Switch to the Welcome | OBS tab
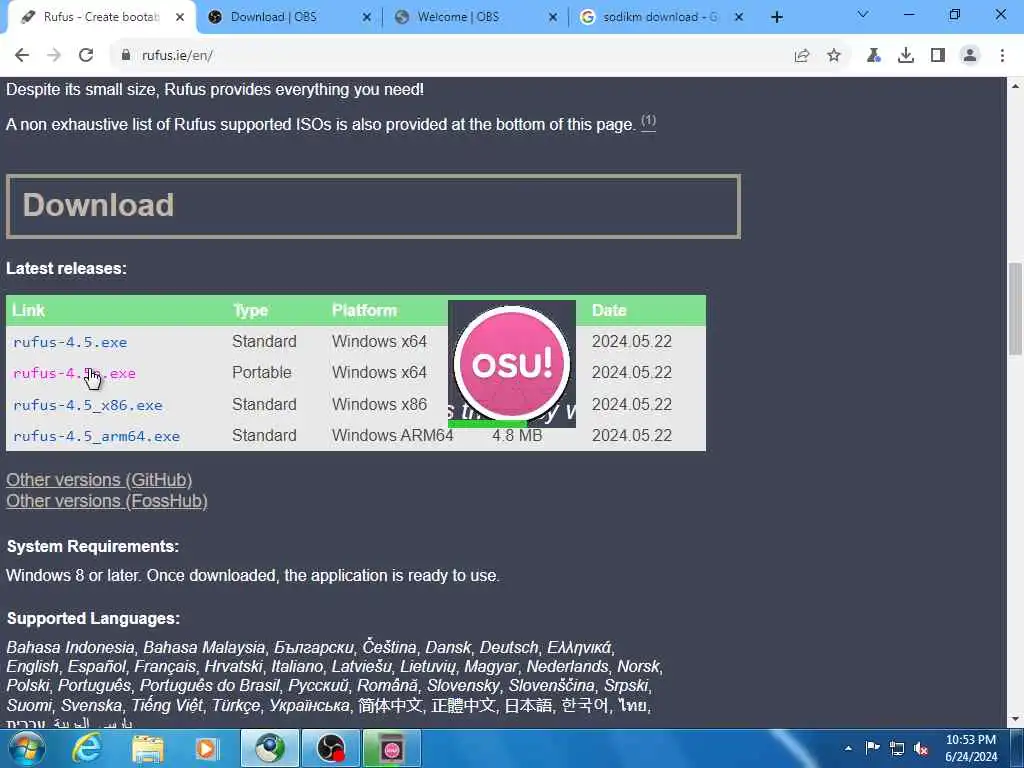The height and width of the screenshot is (768, 1024). [458, 17]
